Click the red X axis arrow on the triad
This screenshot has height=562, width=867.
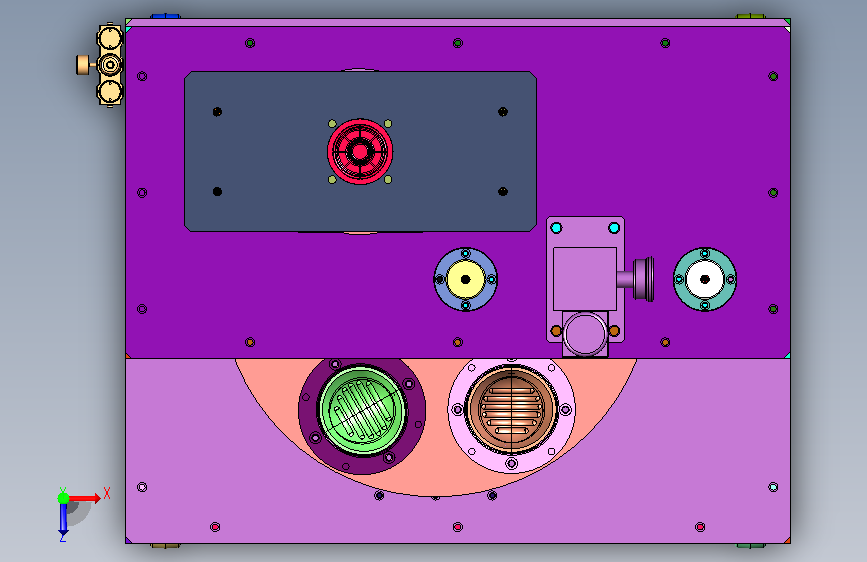tap(86, 498)
